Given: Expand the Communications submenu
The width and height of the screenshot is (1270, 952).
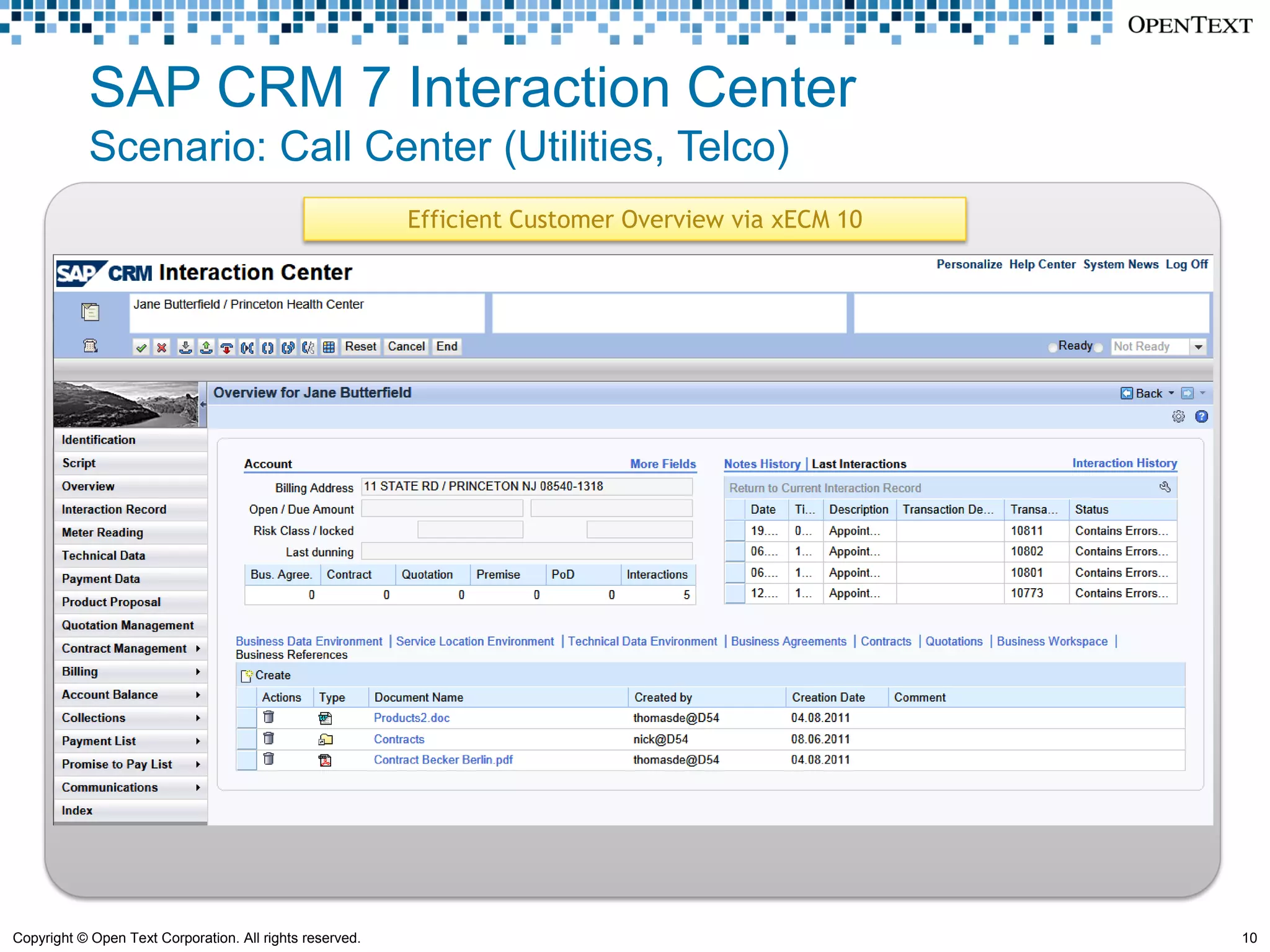Looking at the screenshot, I should pos(198,787).
